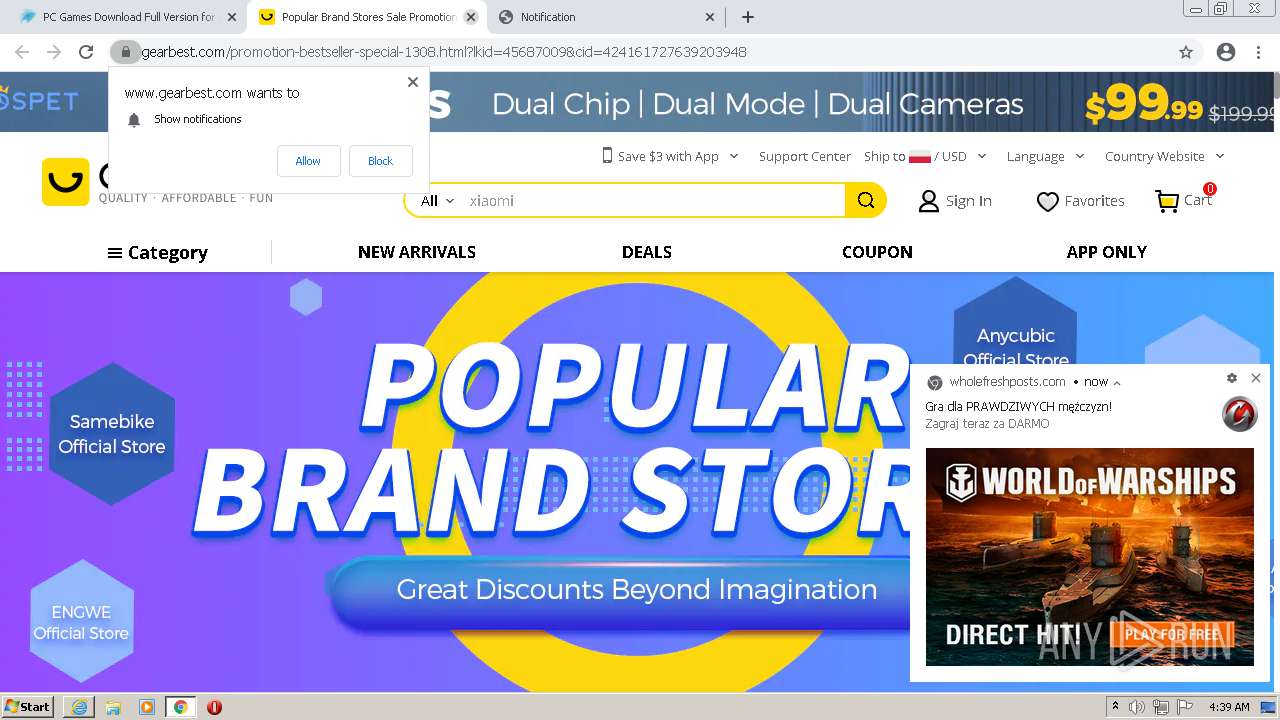The height and width of the screenshot is (720, 1280).
Task: Open the Chrome profile avatar icon
Action: click(x=1225, y=52)
